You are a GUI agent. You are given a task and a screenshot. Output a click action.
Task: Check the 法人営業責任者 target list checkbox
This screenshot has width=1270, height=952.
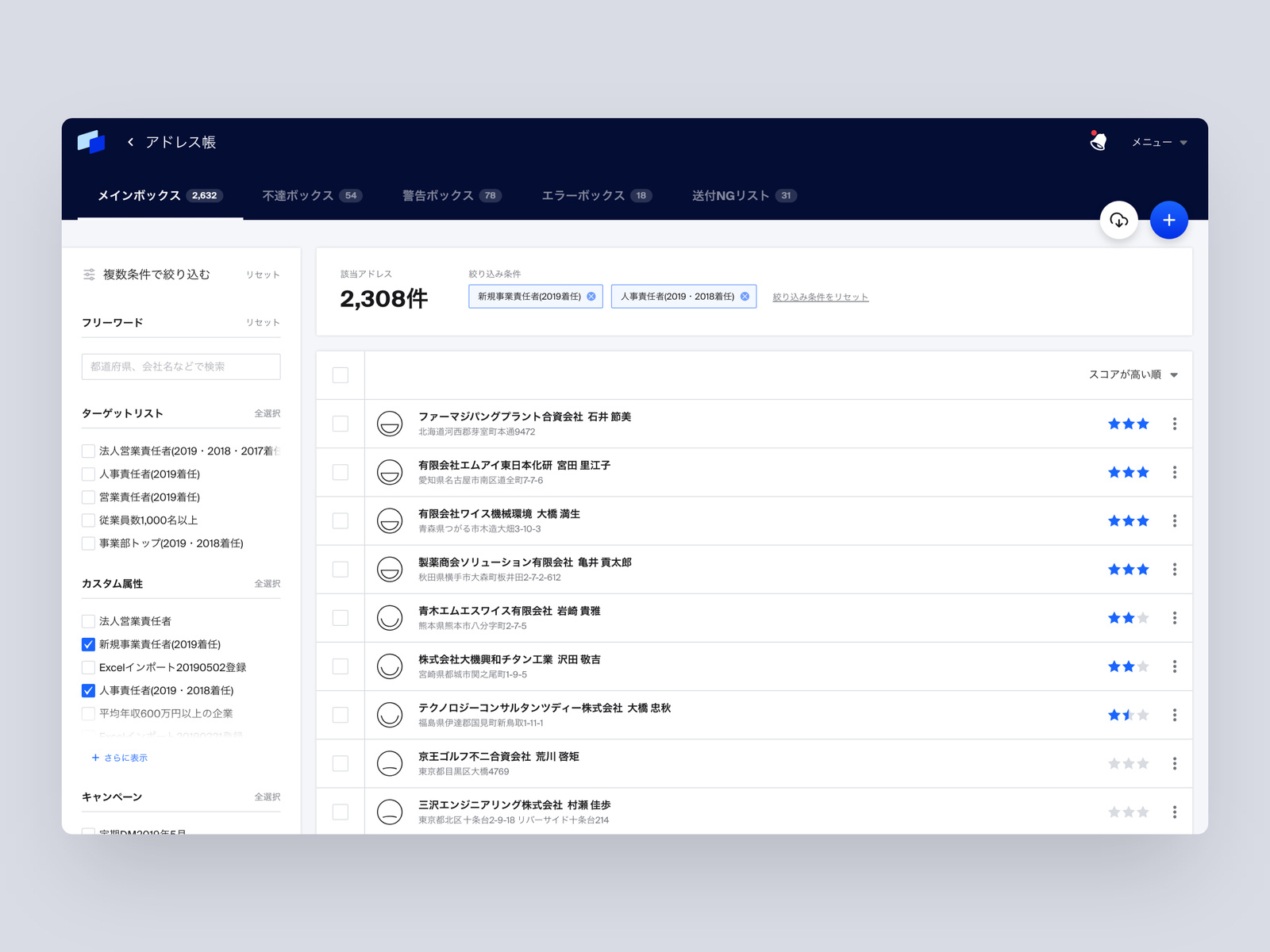(88, 451)
